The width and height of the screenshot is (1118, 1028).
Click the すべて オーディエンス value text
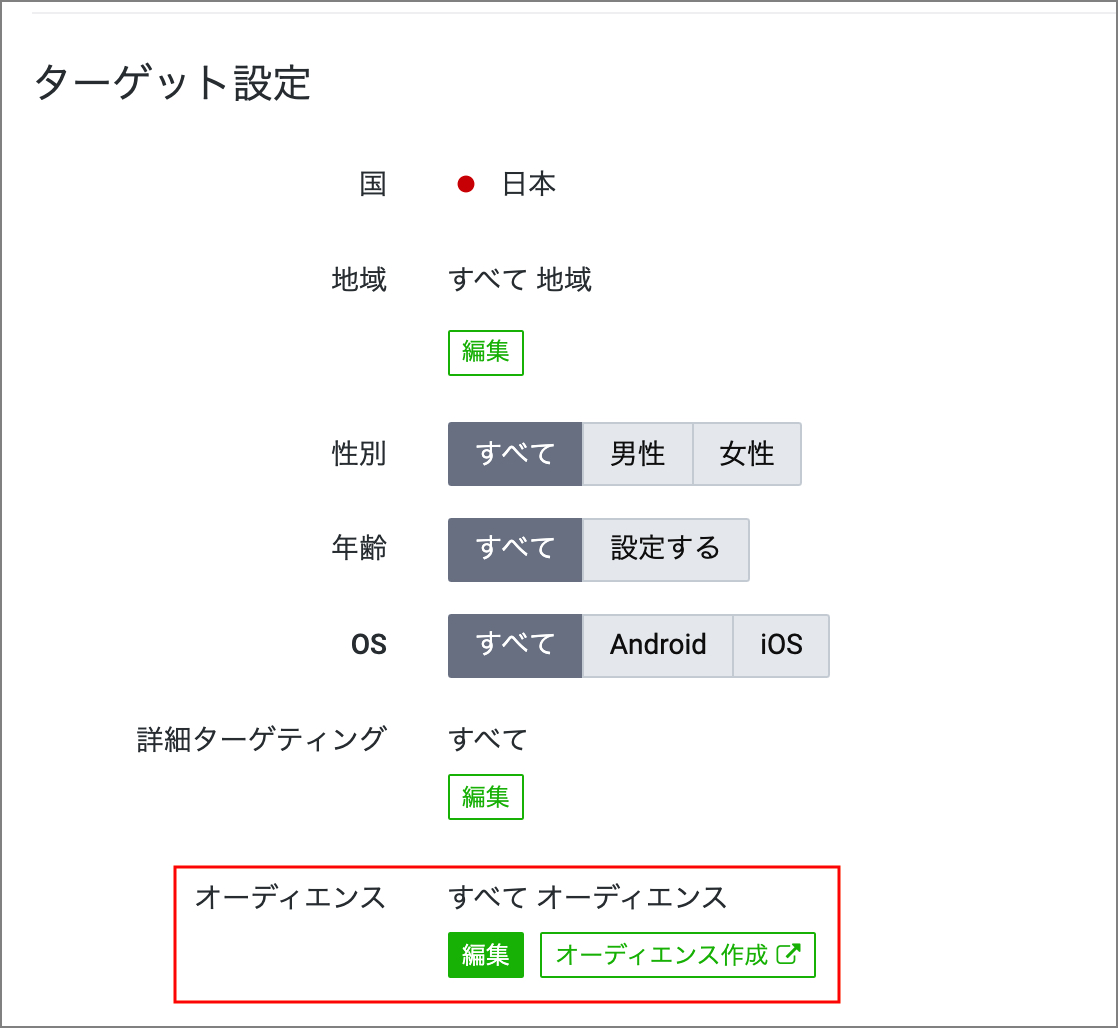click(588, 898)
